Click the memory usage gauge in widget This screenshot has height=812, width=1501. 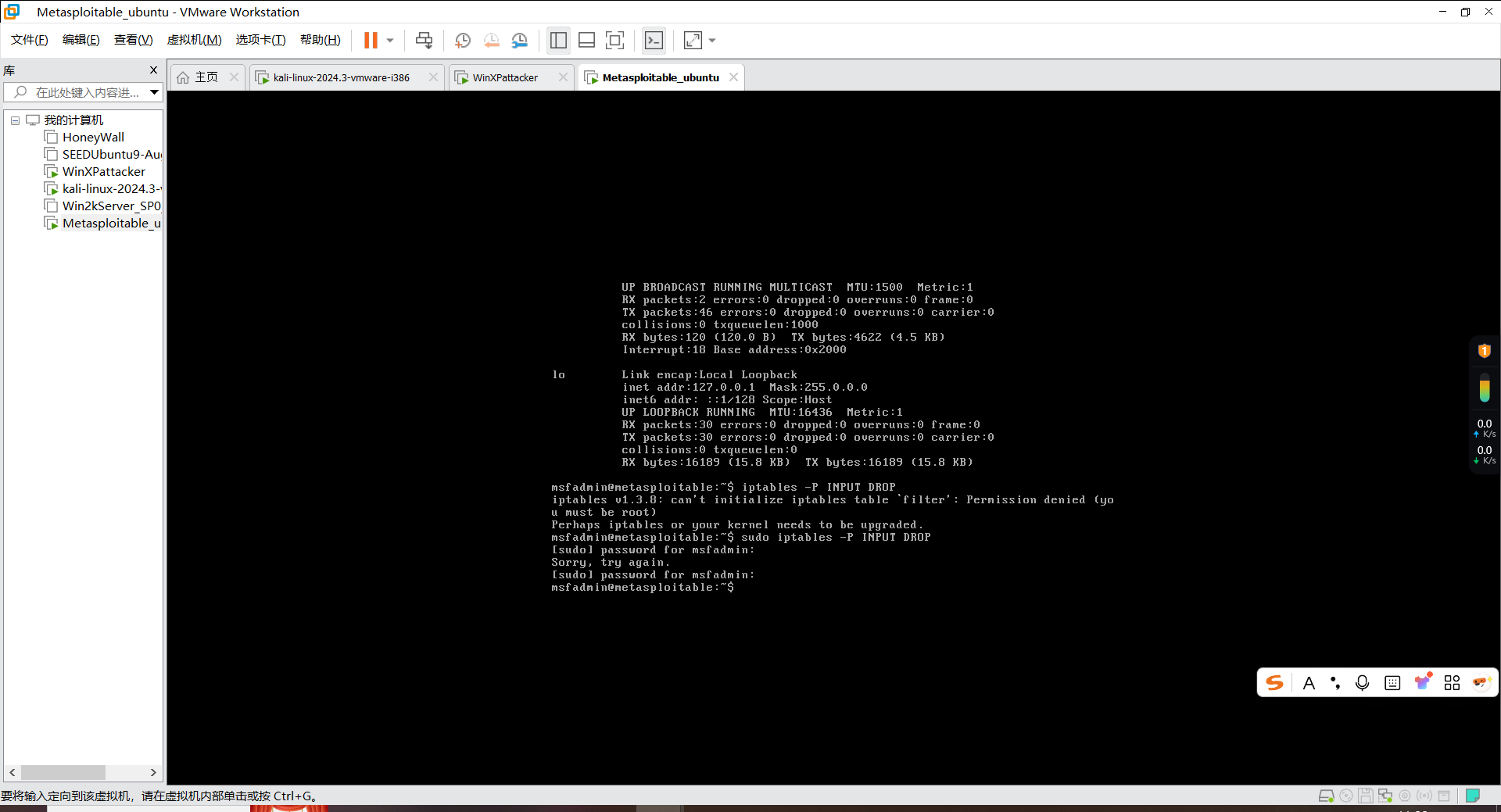click(1485, 388)
